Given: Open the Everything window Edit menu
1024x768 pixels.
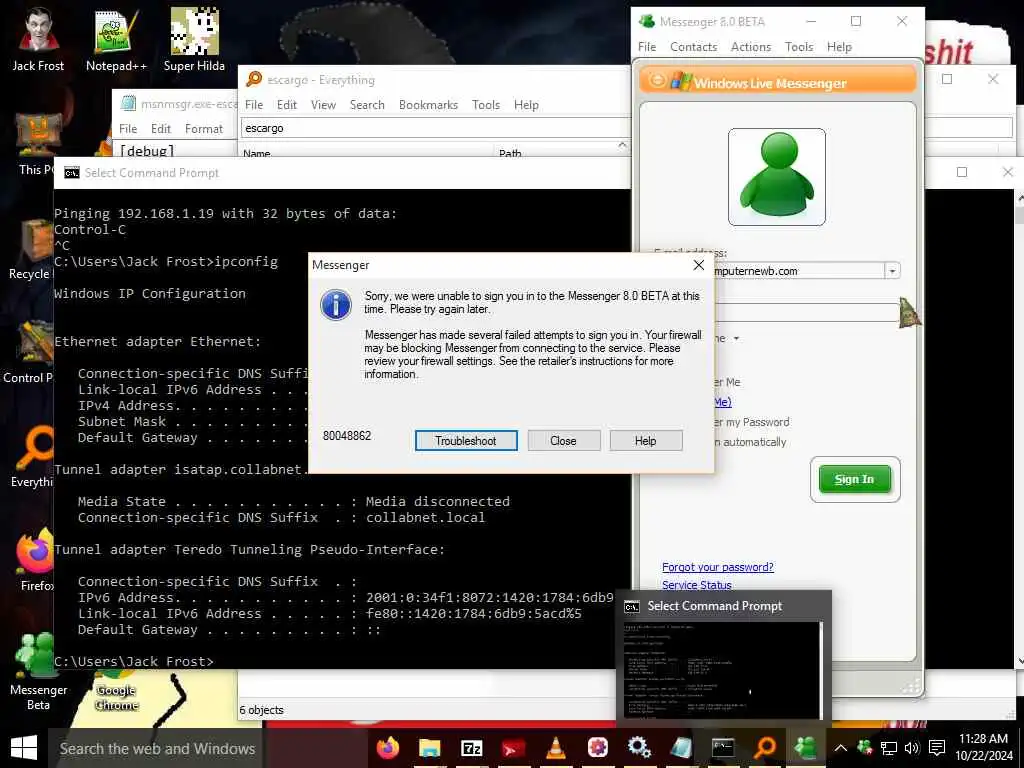Looking at the screenshot, I should pyautogui.click(x=286, y=104).
